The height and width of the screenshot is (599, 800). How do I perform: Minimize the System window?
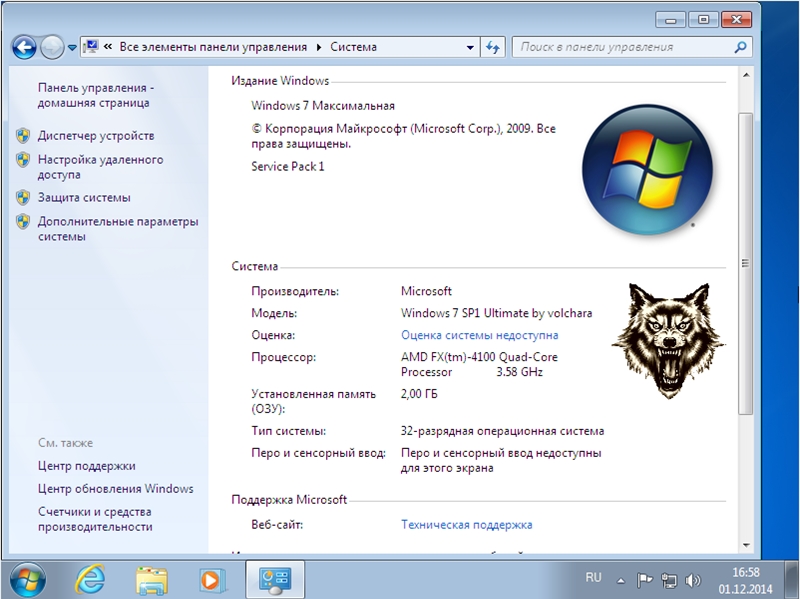pyautogui.click(x=670, y=20)
